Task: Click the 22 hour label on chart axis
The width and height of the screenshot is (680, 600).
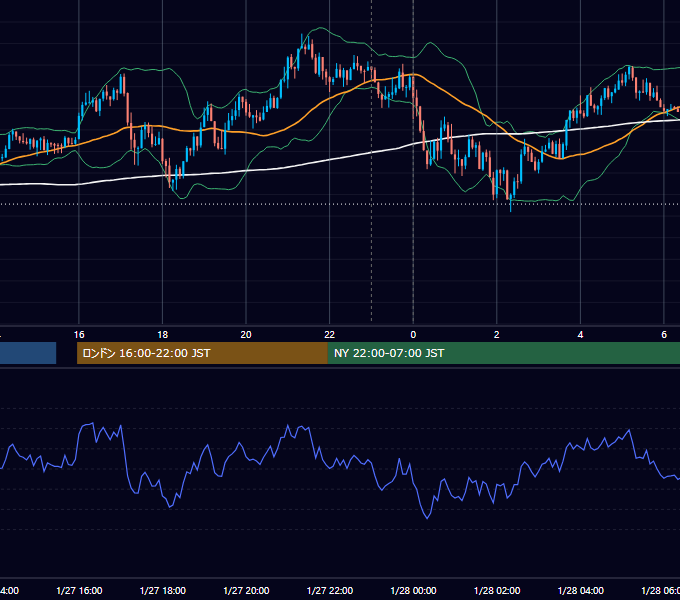Action: [330, 335]
